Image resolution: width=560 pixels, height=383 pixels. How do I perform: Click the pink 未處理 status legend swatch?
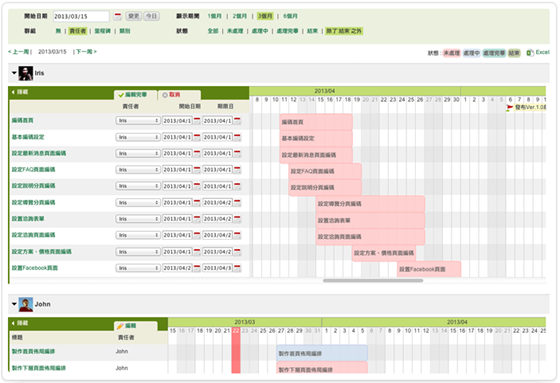point(452,53)
